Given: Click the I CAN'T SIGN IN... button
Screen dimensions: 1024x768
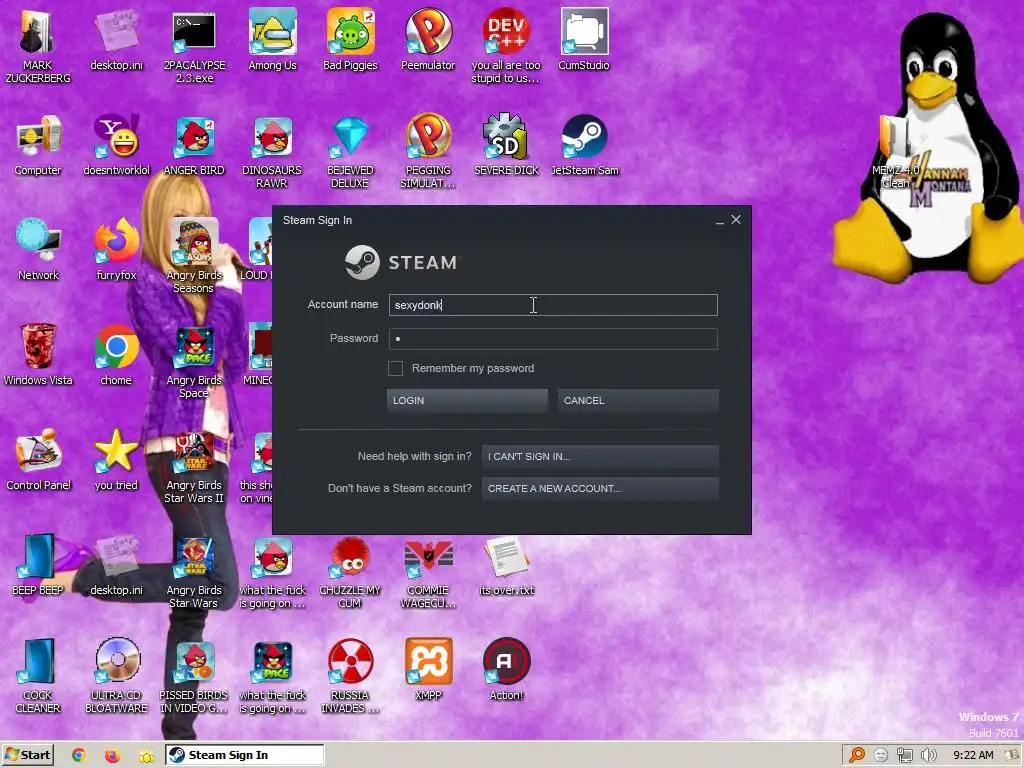Looking at the screenshot, I should tap(600, 456).
